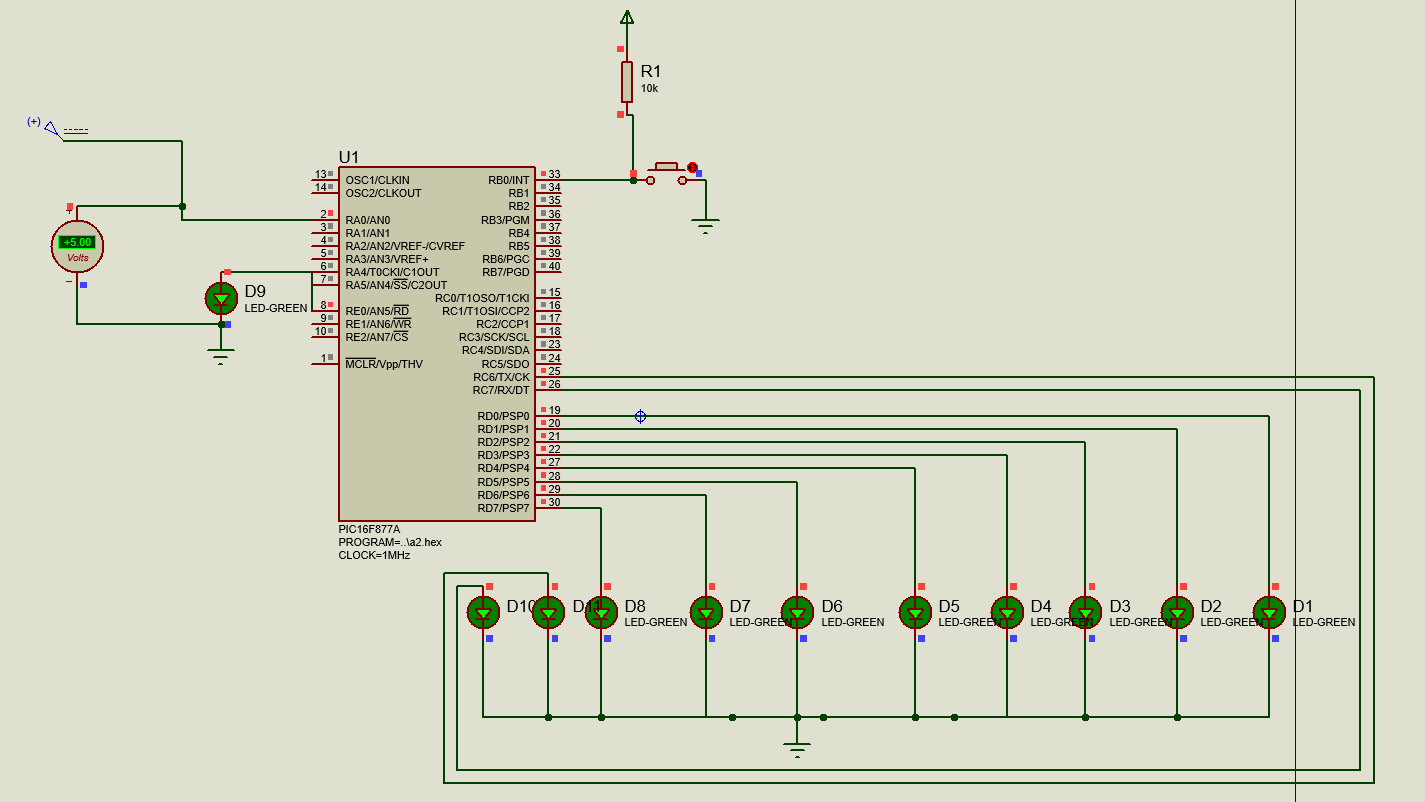Click the RC3/SCK/SCL pin label

coord(494,337)
